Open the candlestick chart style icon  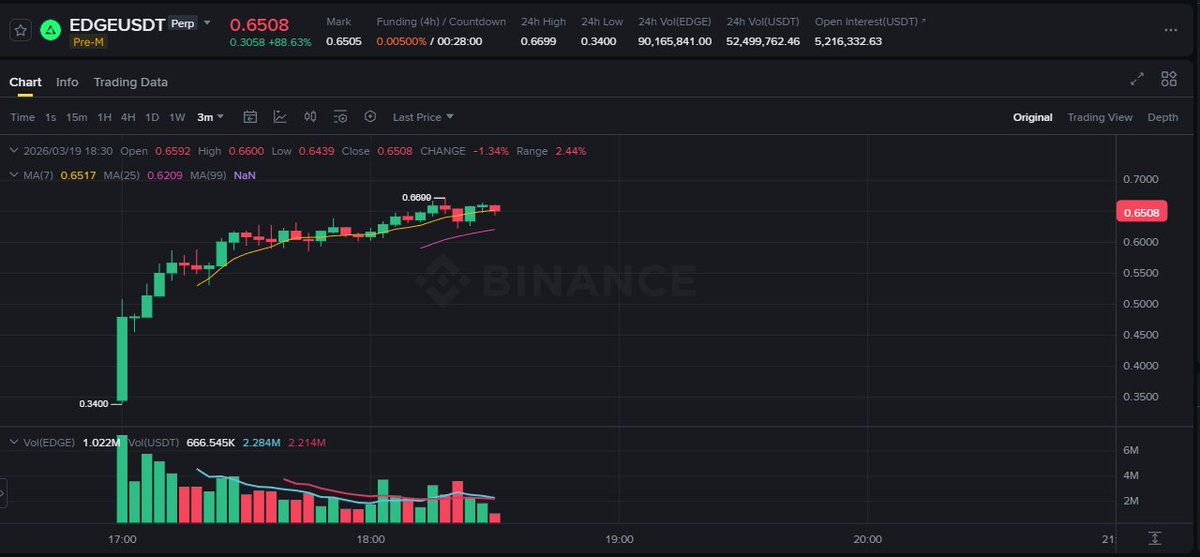310,117
